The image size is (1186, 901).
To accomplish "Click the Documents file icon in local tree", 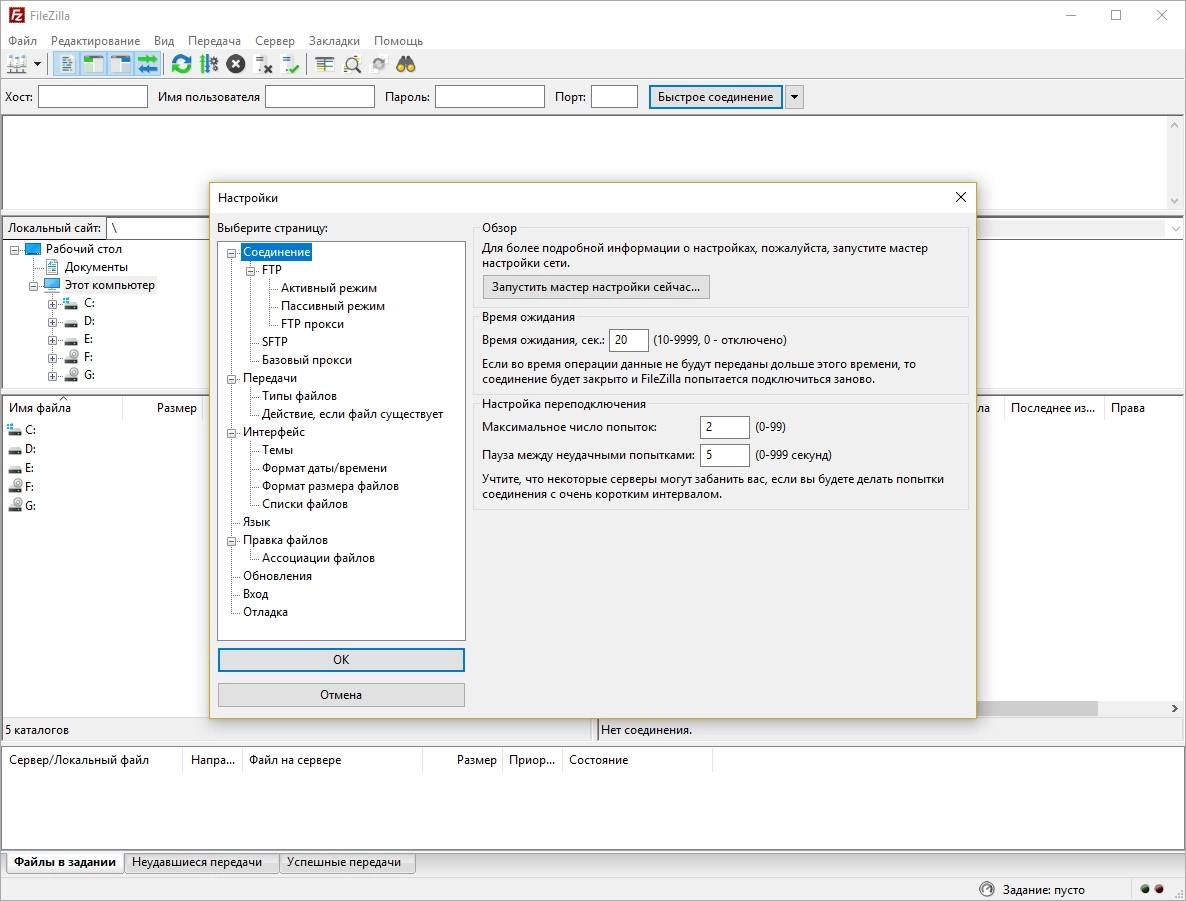I will [x=52, y=267].
